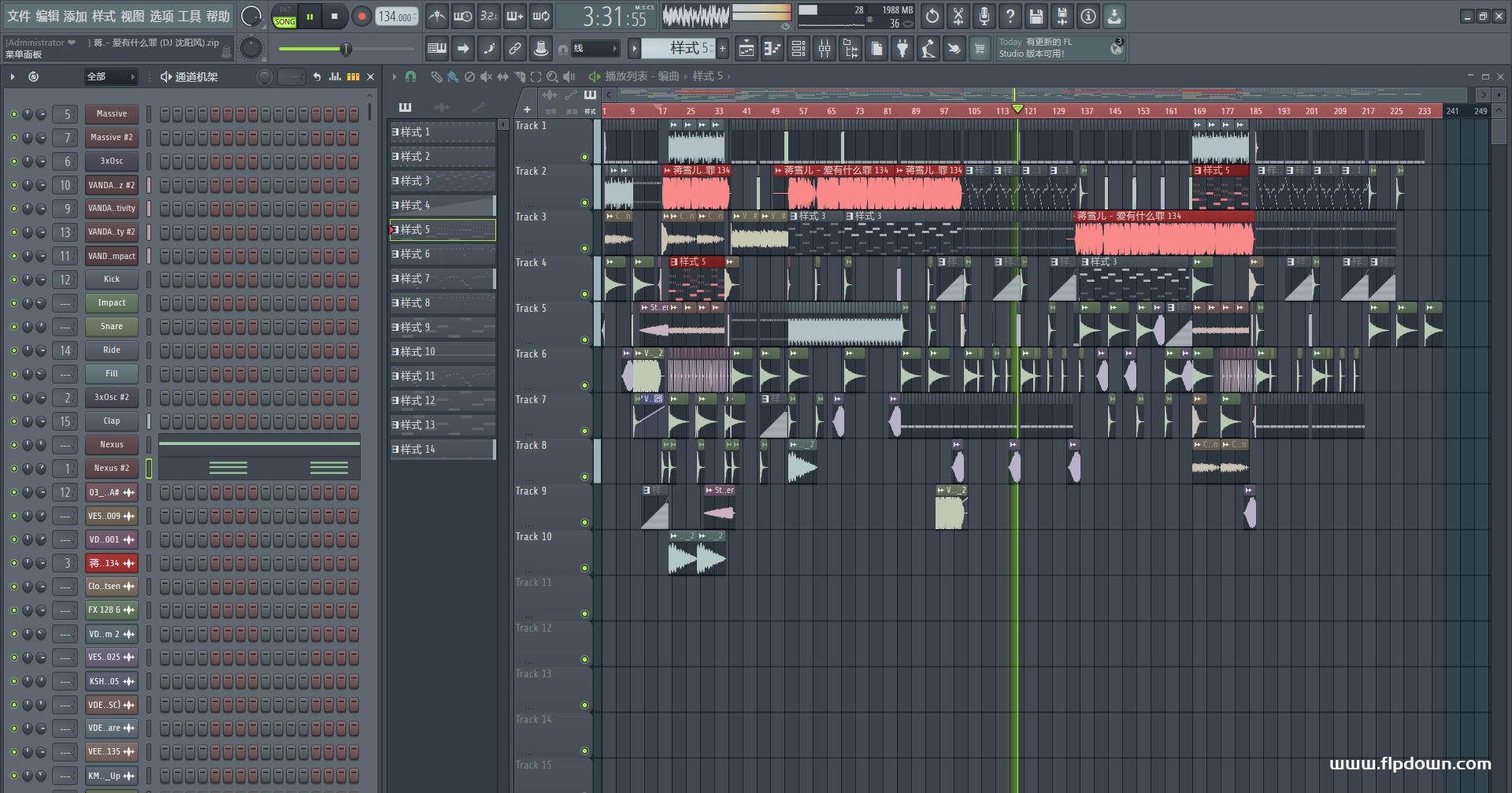The height and width of the screenshot is (793, 1512).
Task: Open the undo history icon
Action: tap(932, 16)
